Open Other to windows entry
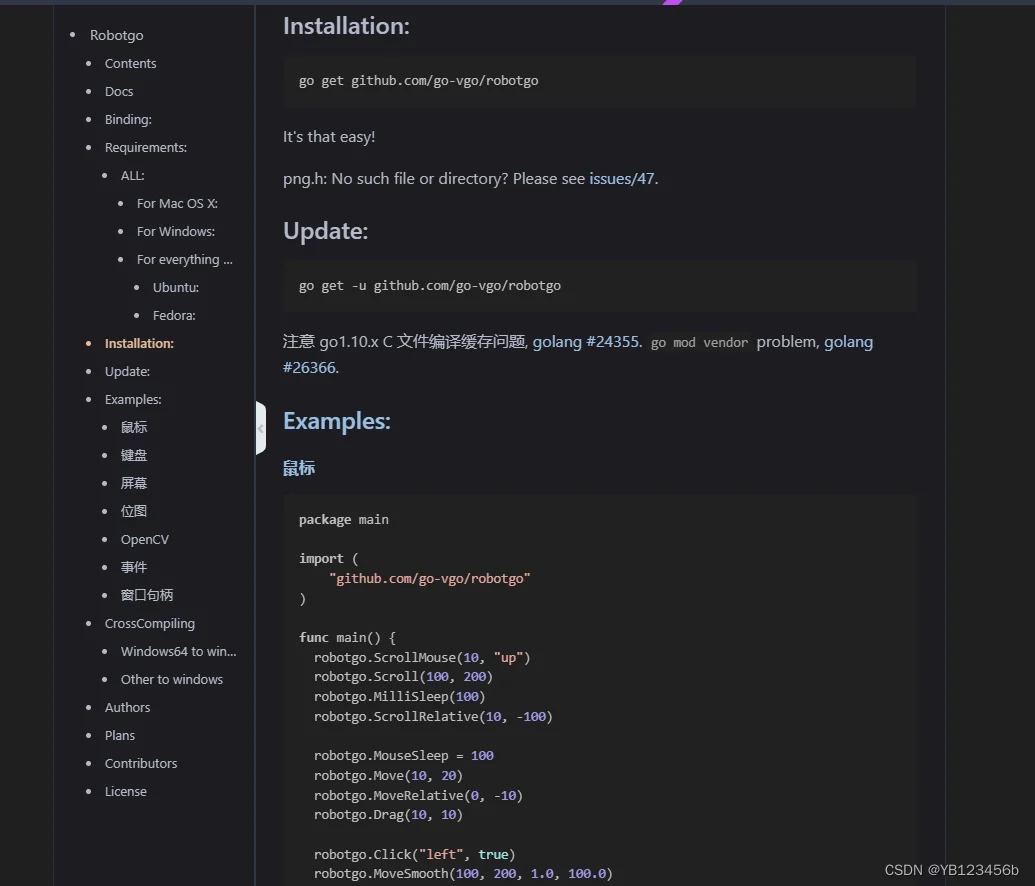Image resolution: width=1035 pixels, height=886 pixels. point(172,679)
